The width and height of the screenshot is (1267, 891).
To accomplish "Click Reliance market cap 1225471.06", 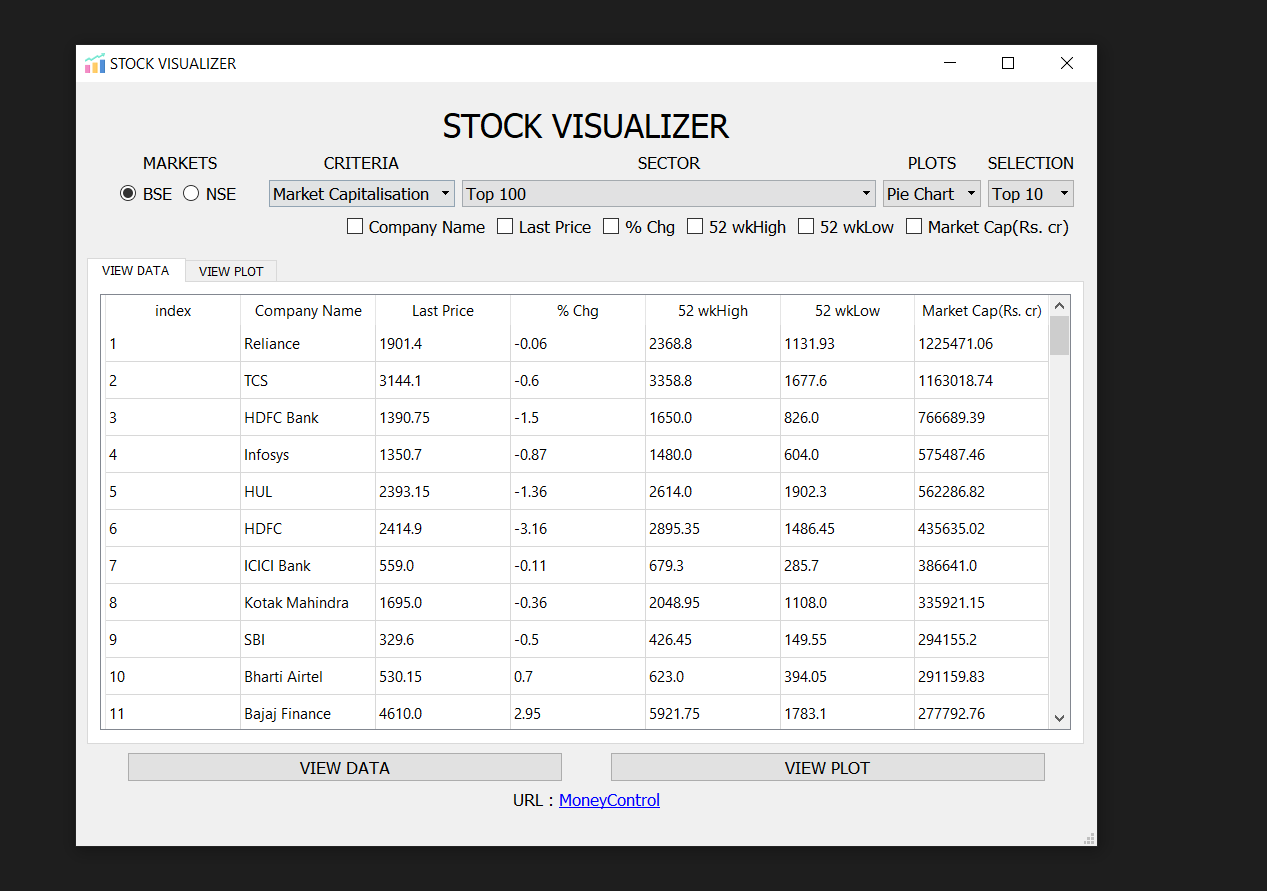I will [982, 344].
